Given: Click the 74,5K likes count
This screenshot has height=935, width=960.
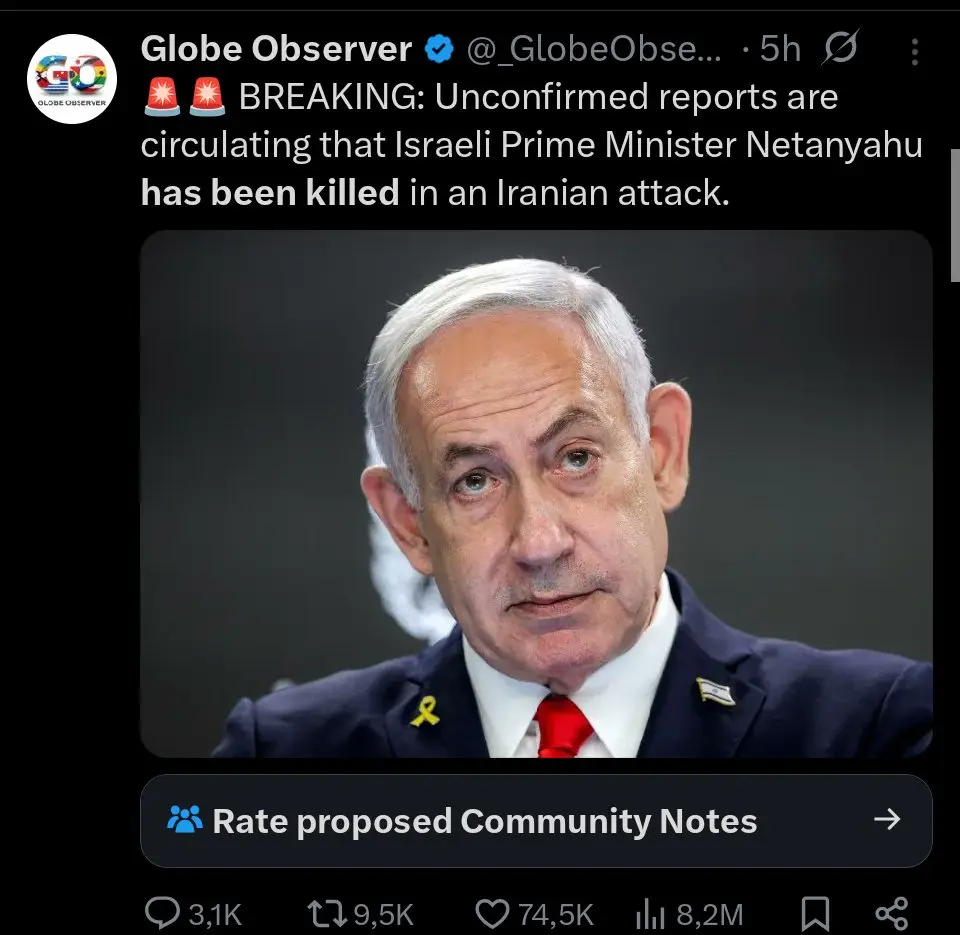Looking at the screenshot, I should [556, 915].
